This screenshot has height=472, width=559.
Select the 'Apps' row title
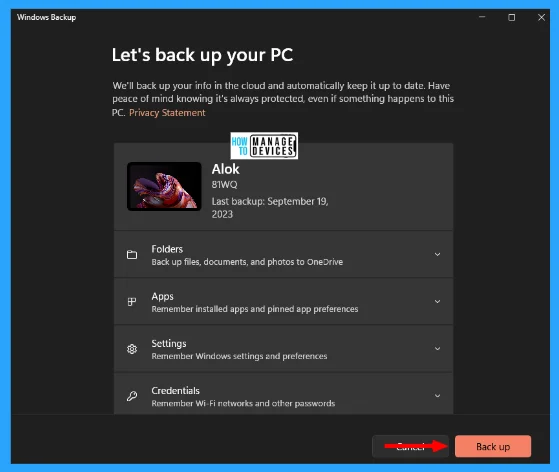click(x=163, y=296)
